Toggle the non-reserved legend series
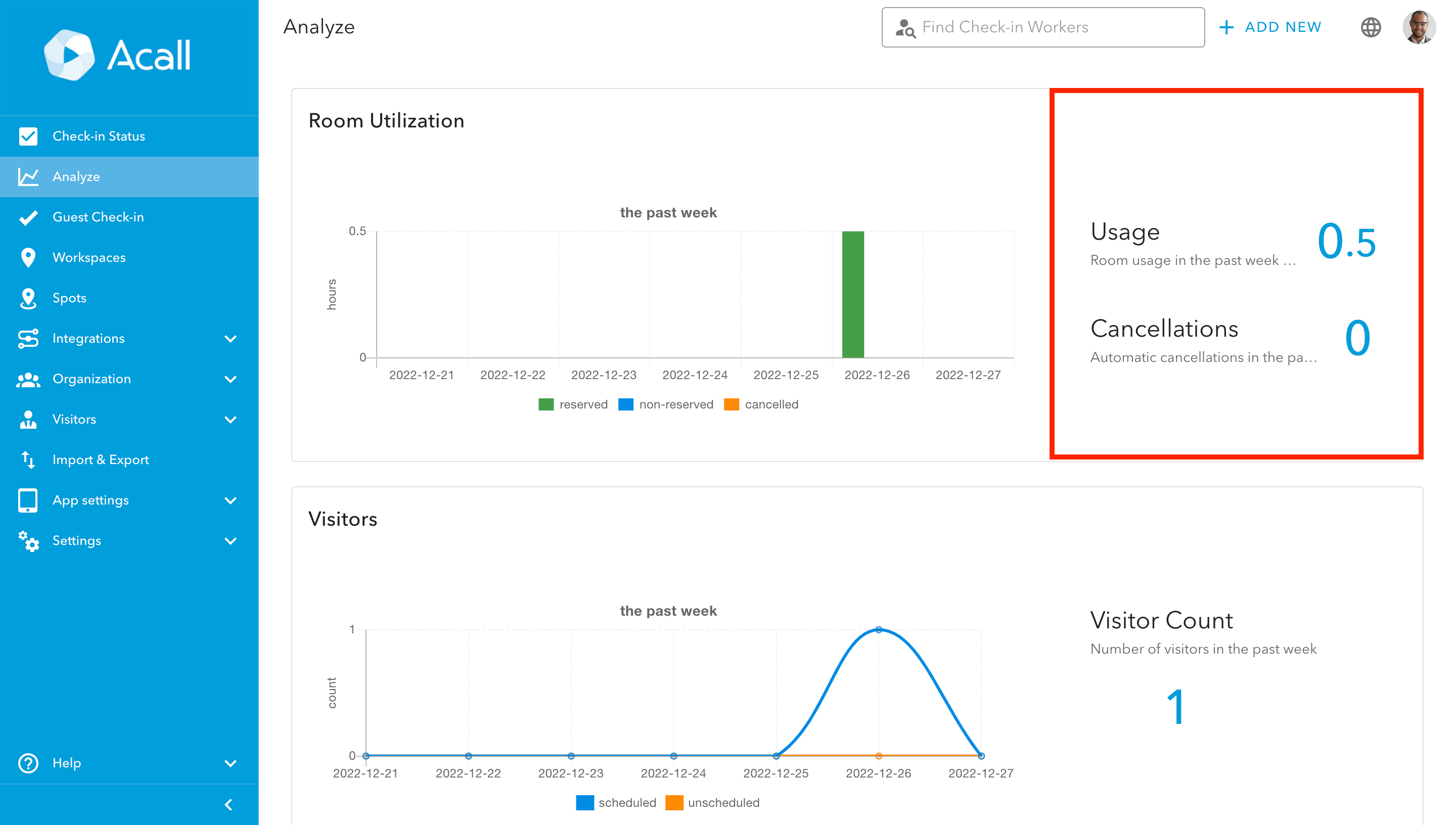 tap(666, 404)
